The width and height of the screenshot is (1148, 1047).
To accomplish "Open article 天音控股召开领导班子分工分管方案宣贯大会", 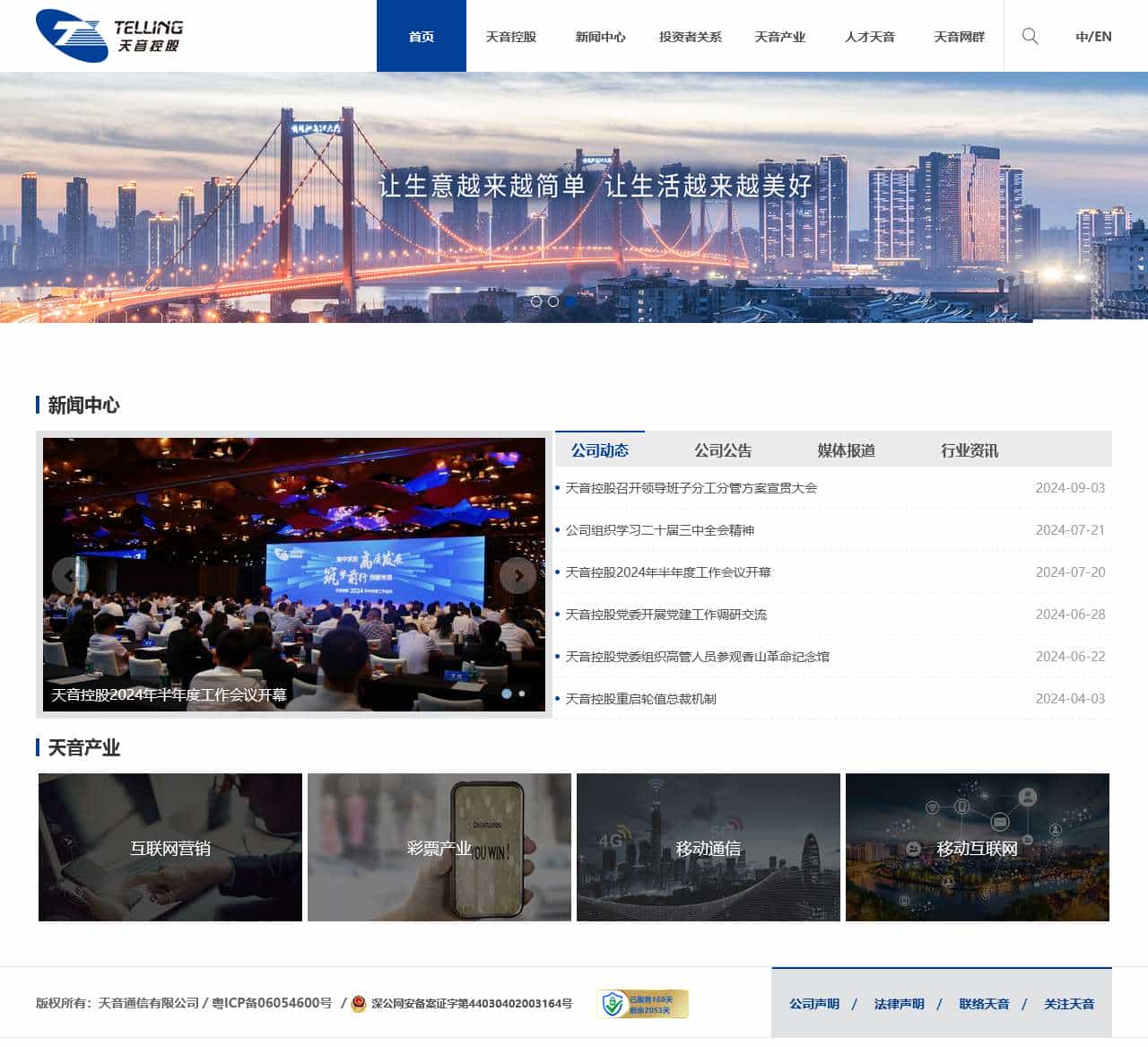I will [x=691, y=488].
